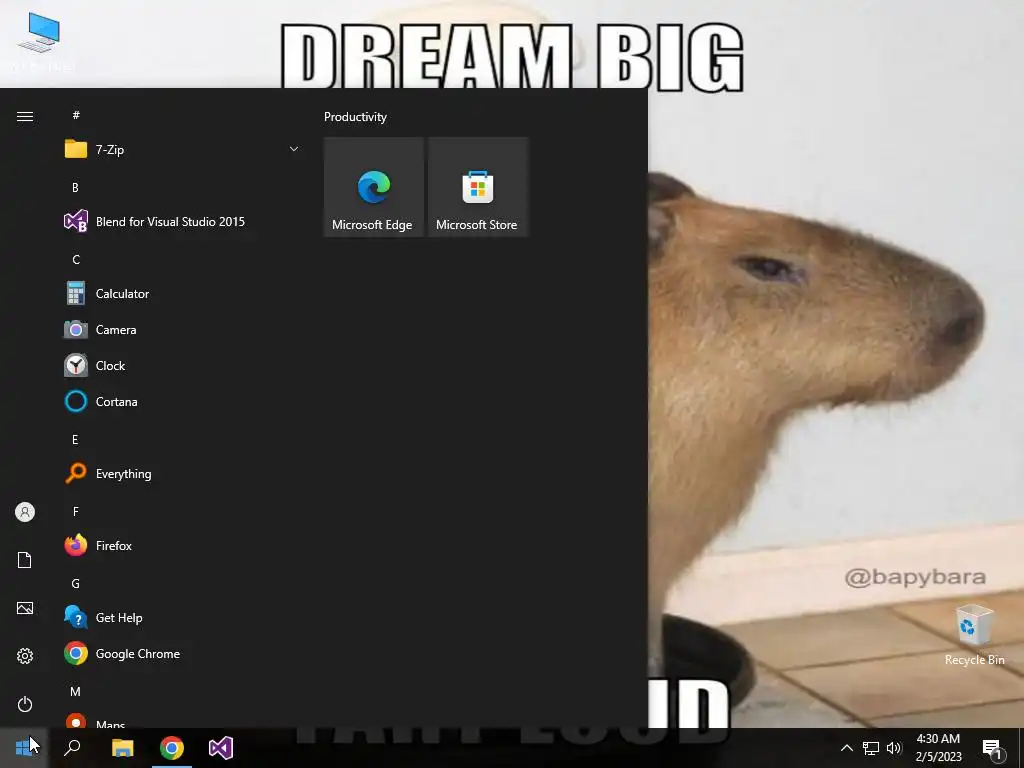The width and height of the screenshot is (1024, 768).
Task: Click the Windows Start button
Action: coord(24,747)
